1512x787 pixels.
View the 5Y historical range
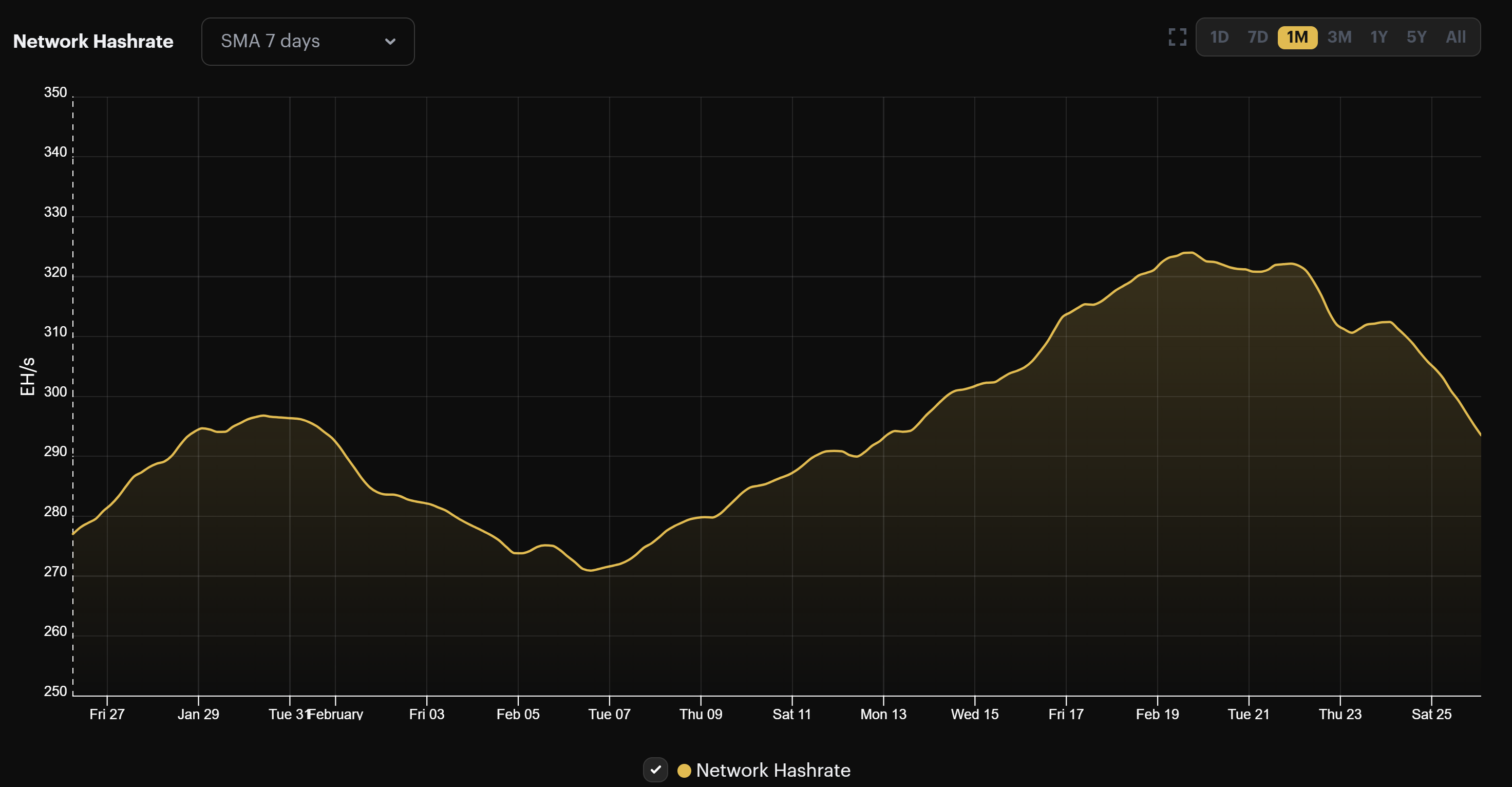(x=1417, y=37)
